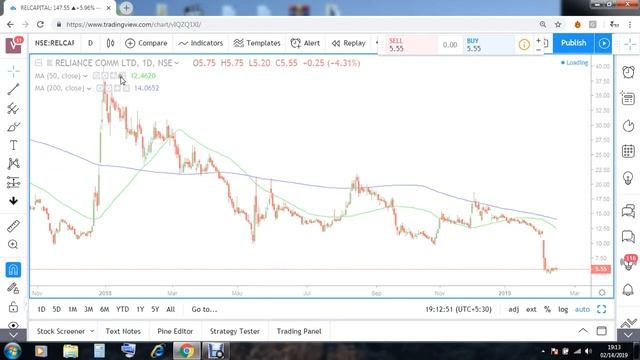Viewport: 640px width, 360px height.
Task: Toggle percentage scale
Action: [547, 309]
